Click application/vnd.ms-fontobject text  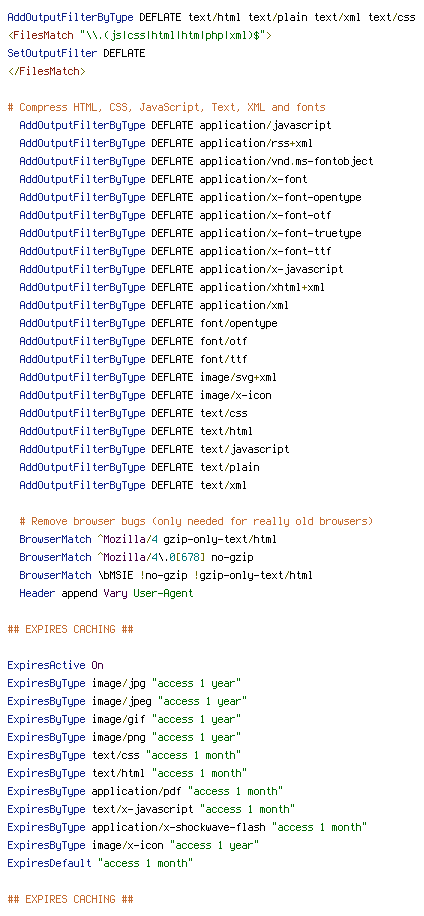[286, 161]
